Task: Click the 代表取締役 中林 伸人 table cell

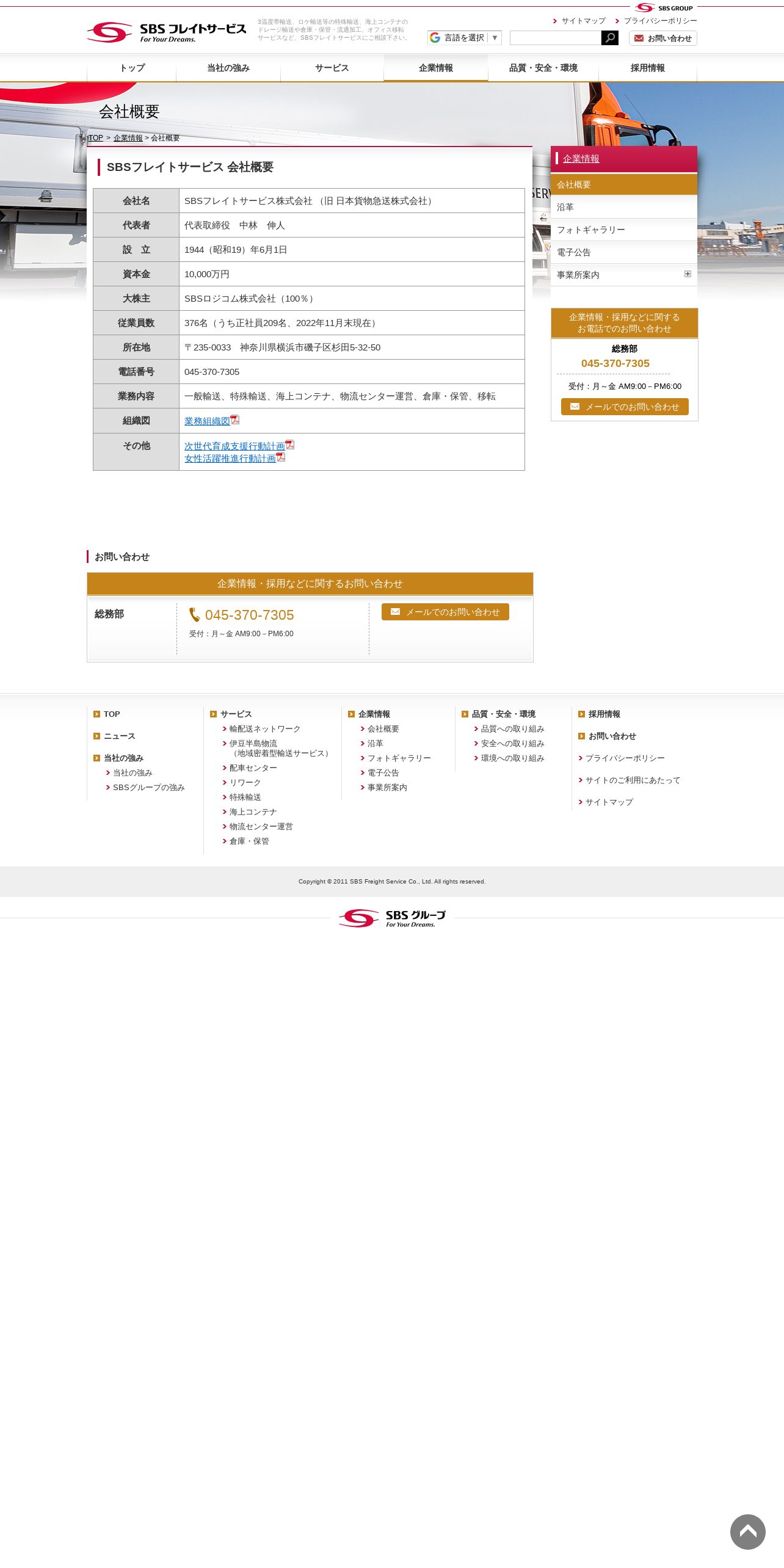Action: point(352,225)
